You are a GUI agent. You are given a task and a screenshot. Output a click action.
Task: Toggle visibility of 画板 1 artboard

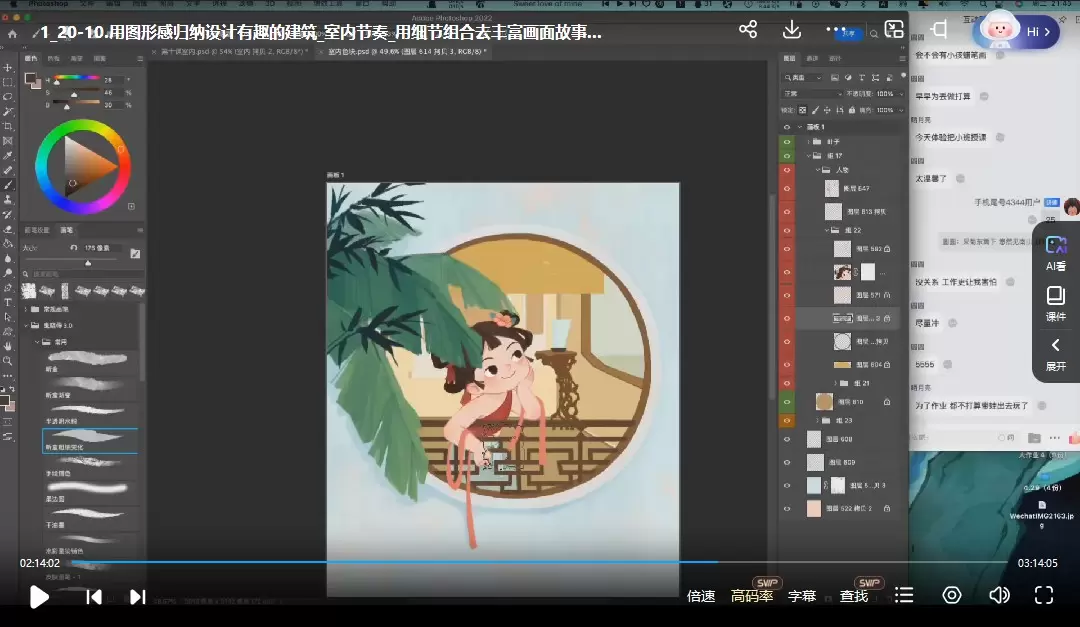787,127
